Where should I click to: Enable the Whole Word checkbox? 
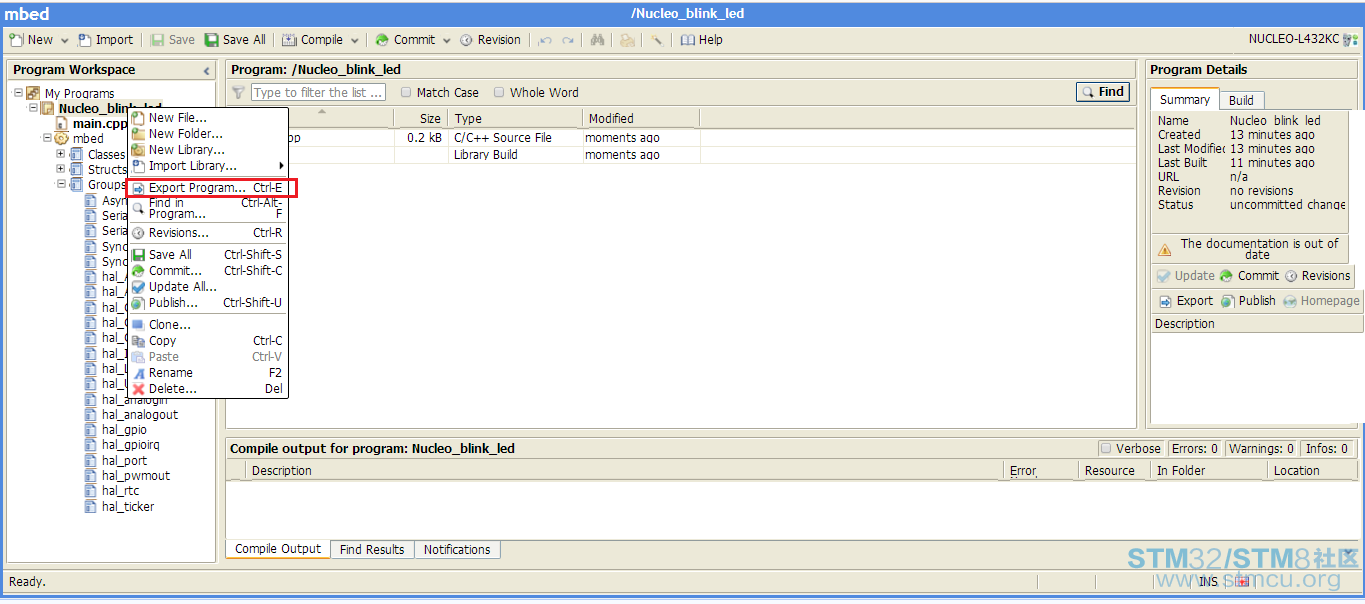(499, 92)
